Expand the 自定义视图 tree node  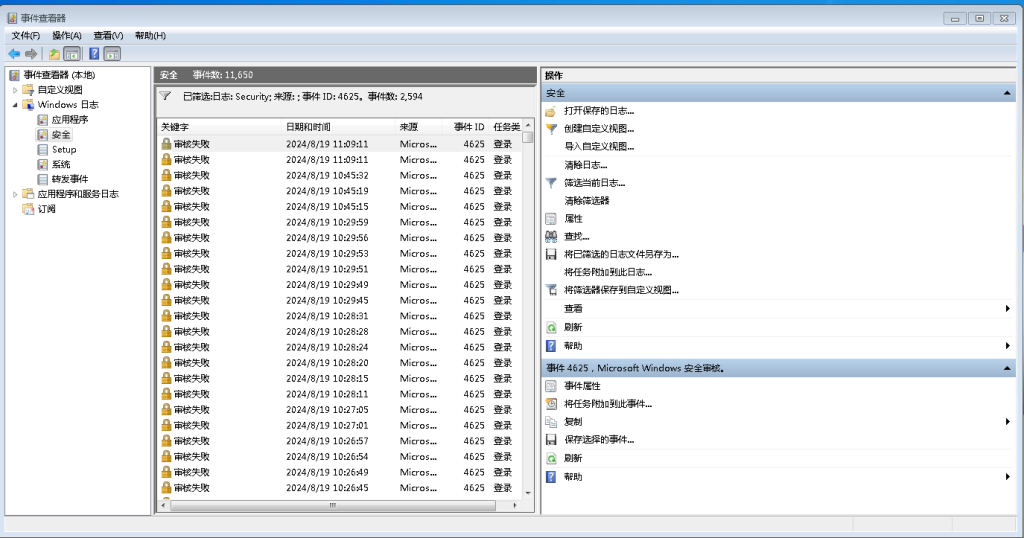click(x=15, y=90)
